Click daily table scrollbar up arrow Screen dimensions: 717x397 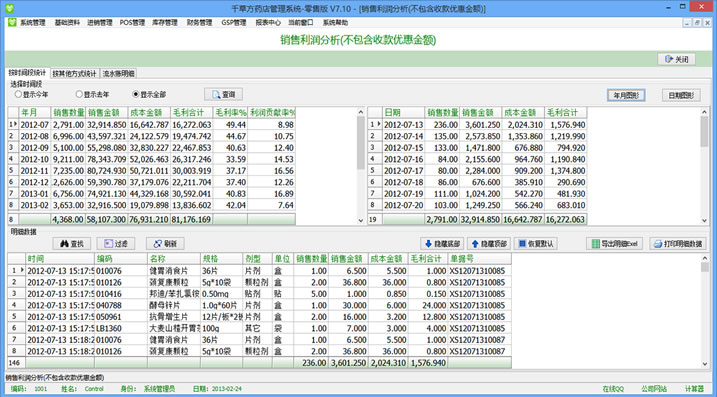click(705, 112)
